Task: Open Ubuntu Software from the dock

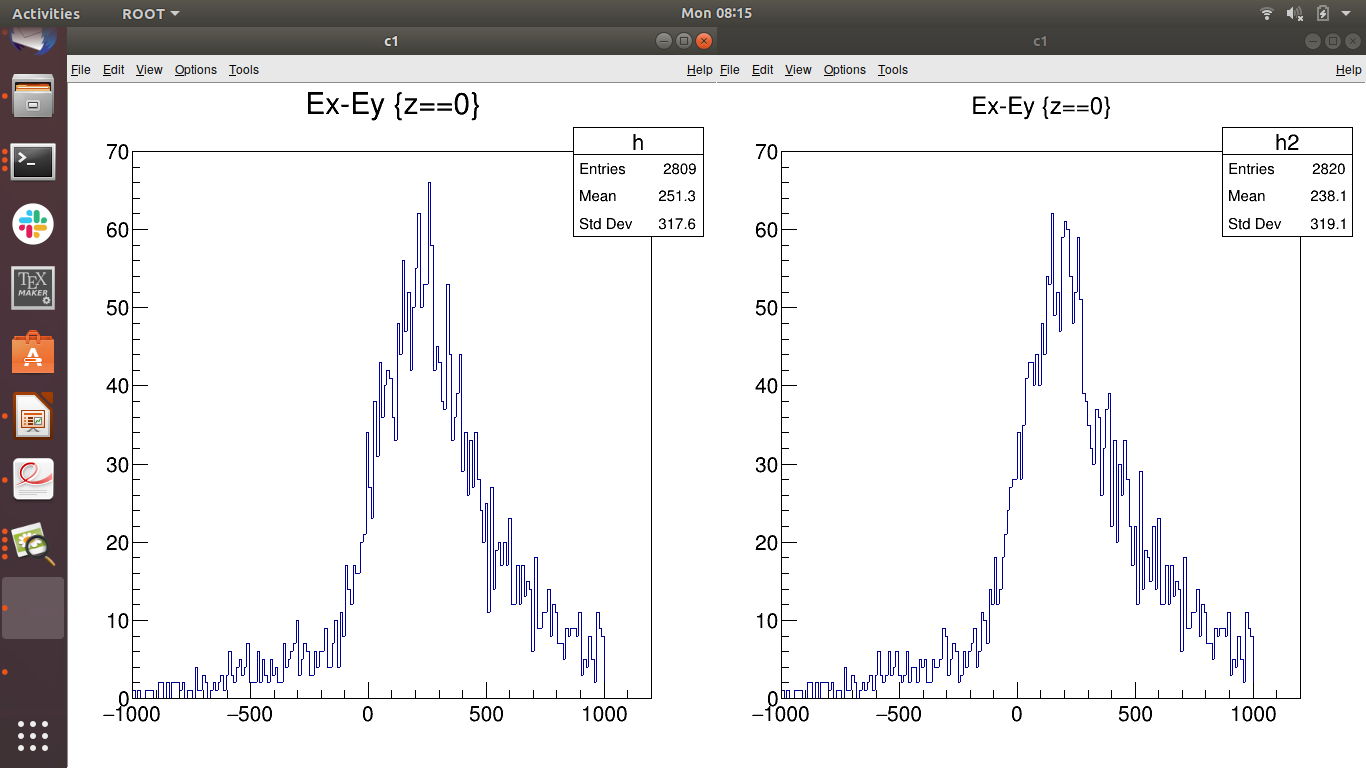Action: tap(33, 353)
